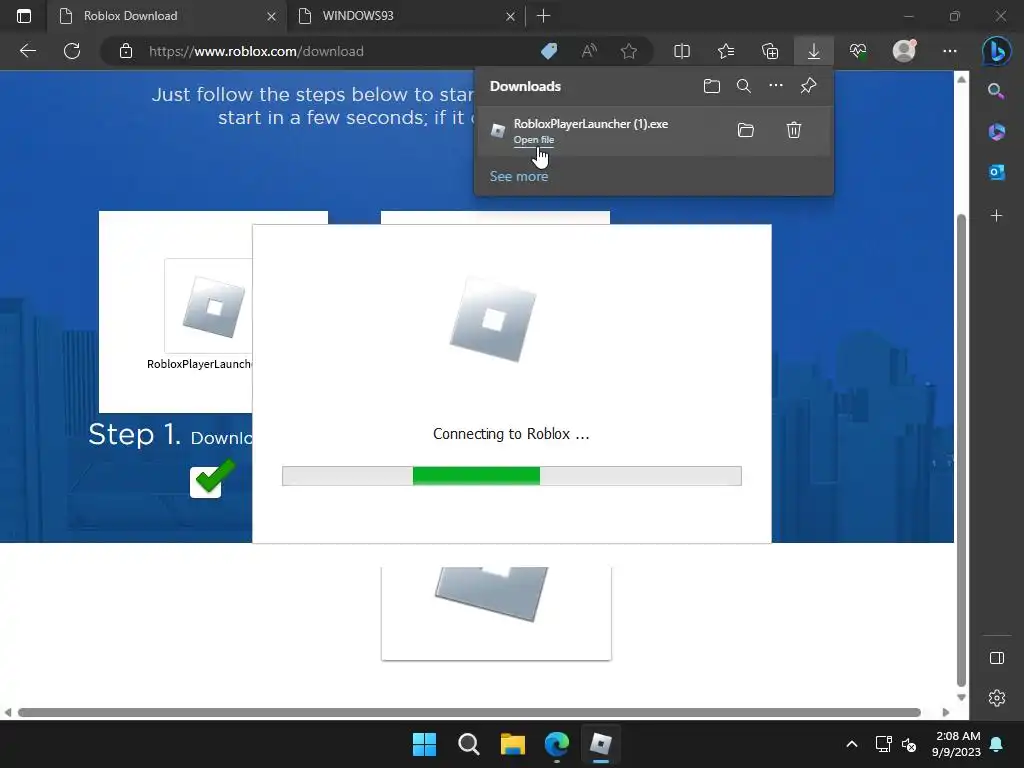
Task: Click the scroll up arrow
Action: click(x=961, y=79)
